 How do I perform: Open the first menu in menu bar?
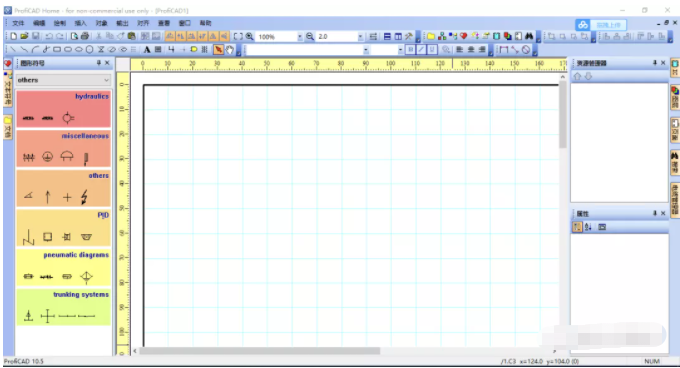(x=18, y=23)
